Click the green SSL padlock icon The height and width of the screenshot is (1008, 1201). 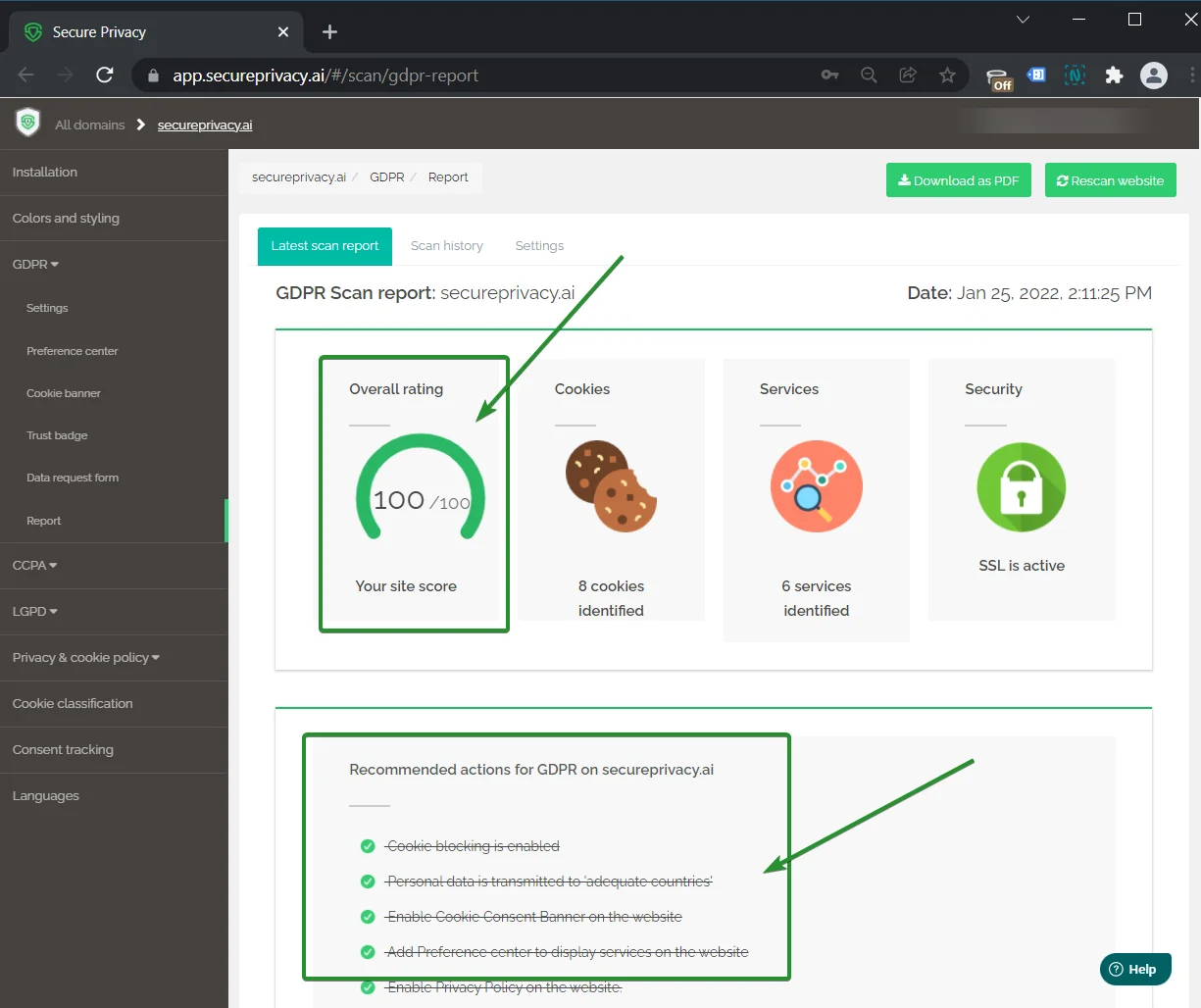(1021, 487)
